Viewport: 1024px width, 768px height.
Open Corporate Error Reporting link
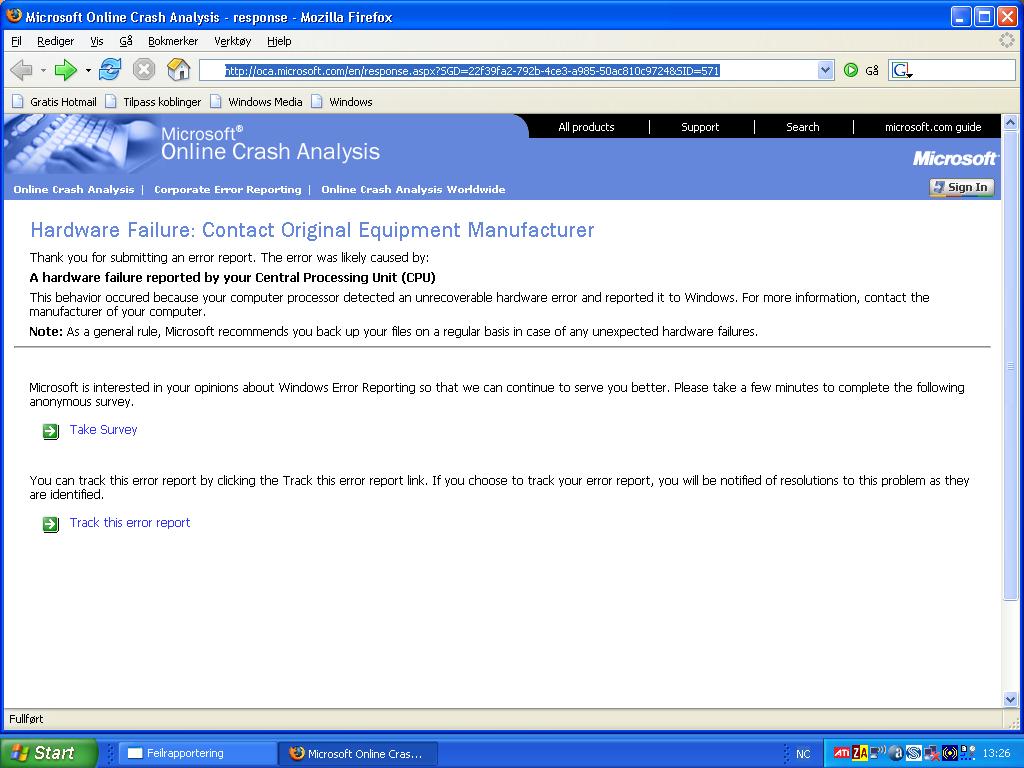[x=228, y=189]
